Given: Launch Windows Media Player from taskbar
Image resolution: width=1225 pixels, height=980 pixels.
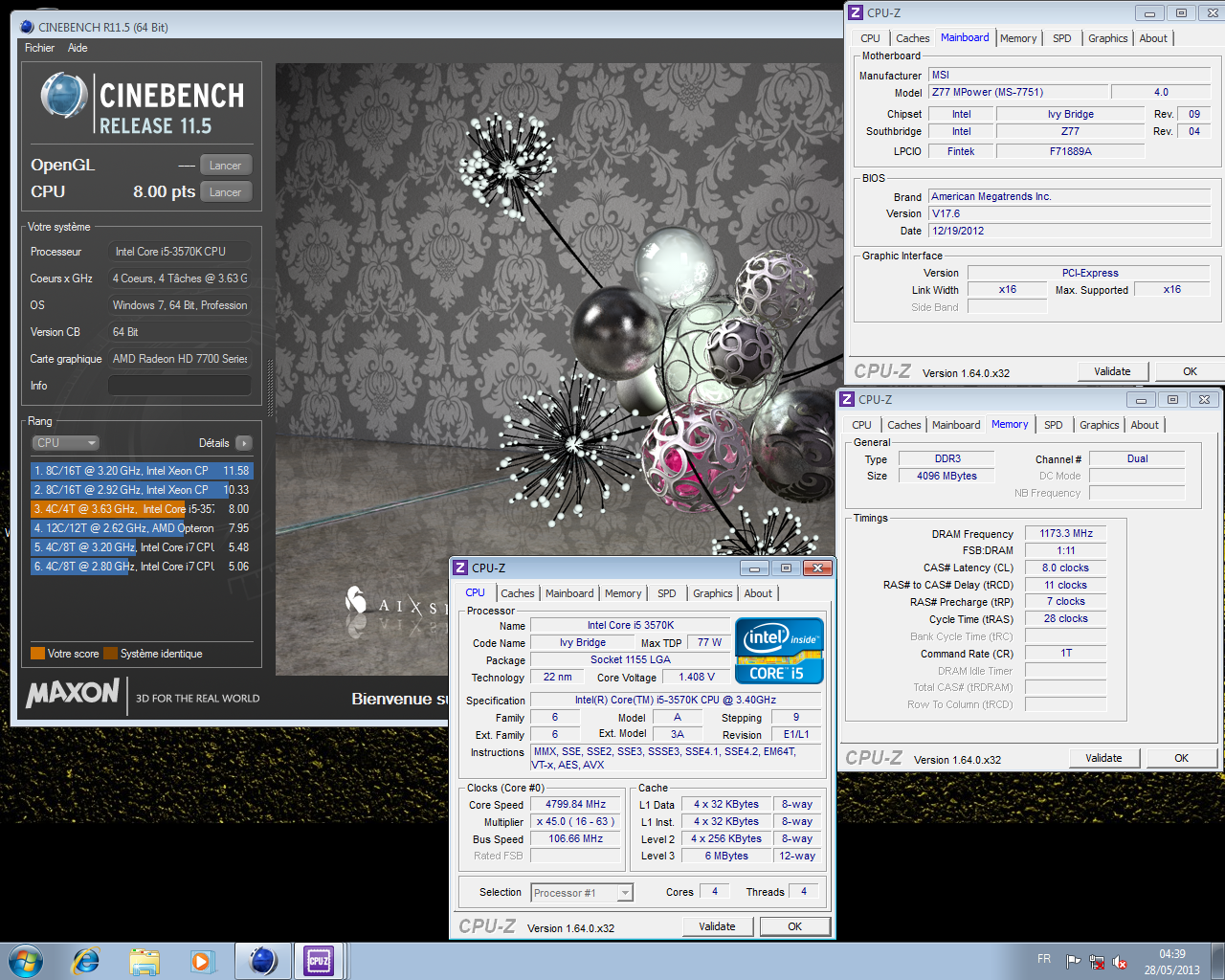Looking at the screenshot, I should click(202, 961).
